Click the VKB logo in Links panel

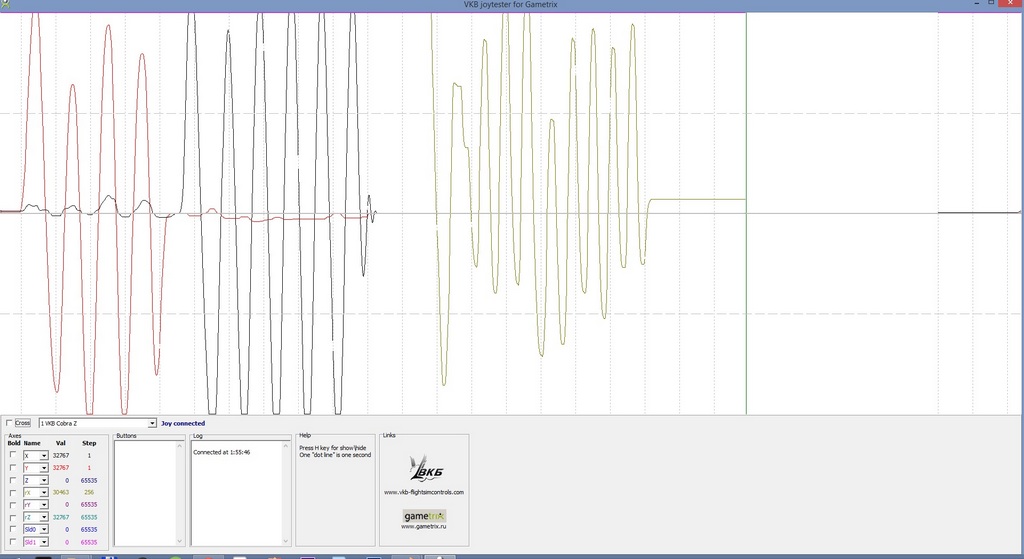pyautogui.click(x=424, y=469)
